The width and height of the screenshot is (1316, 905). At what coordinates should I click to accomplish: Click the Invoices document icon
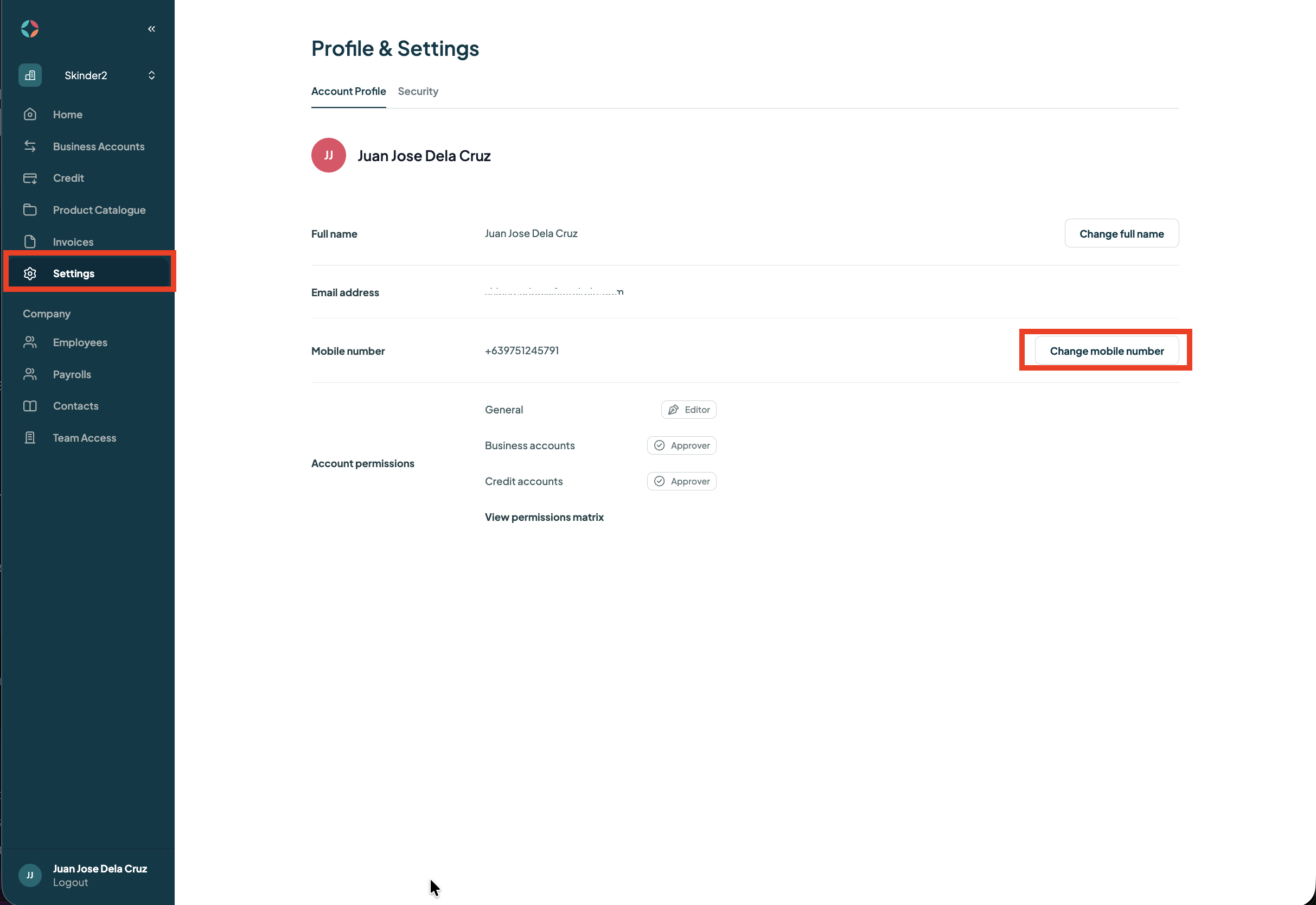click(30, 241)
